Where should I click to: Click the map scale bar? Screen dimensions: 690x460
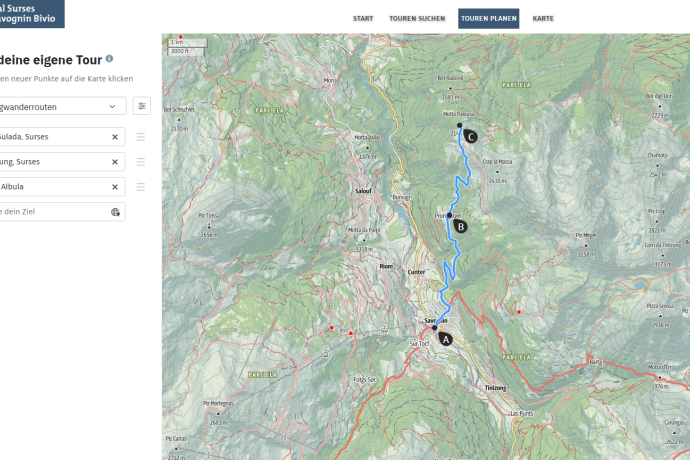pyautogui.click(x=187, y=44)
